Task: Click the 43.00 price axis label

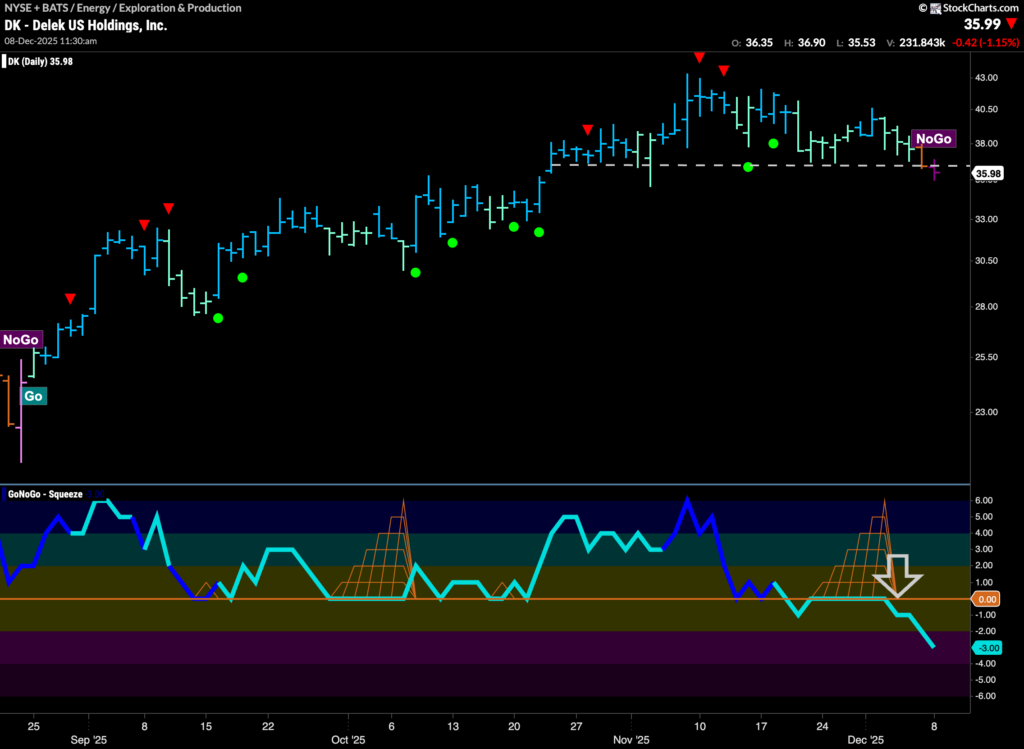Action: coord(986,77)
